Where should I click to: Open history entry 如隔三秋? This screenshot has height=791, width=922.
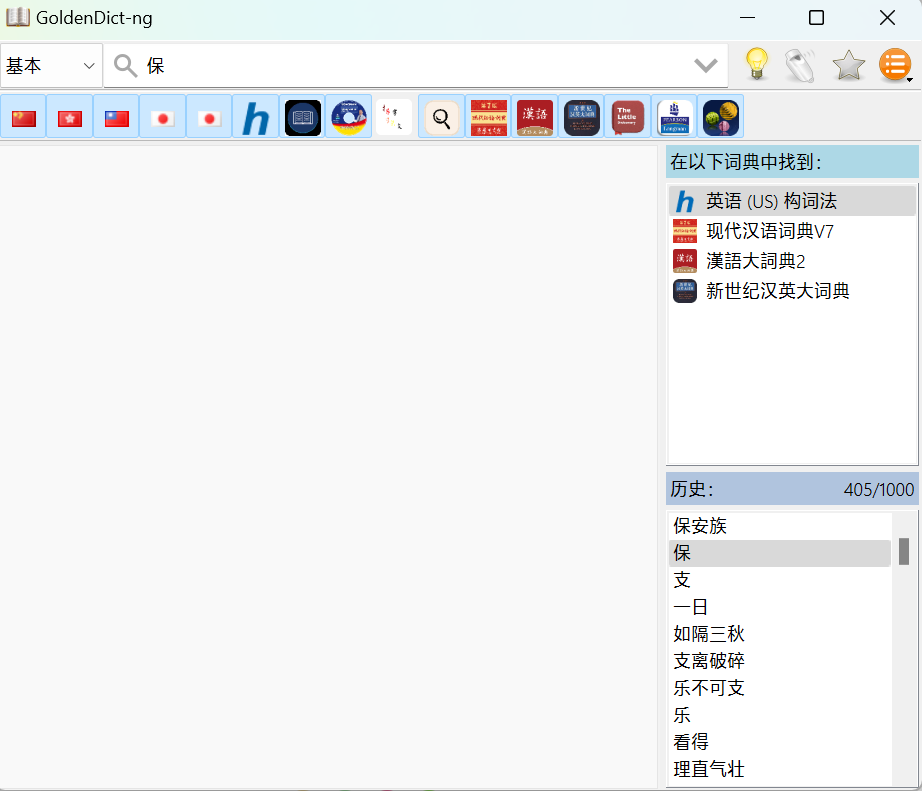click(x=780, y=634)
